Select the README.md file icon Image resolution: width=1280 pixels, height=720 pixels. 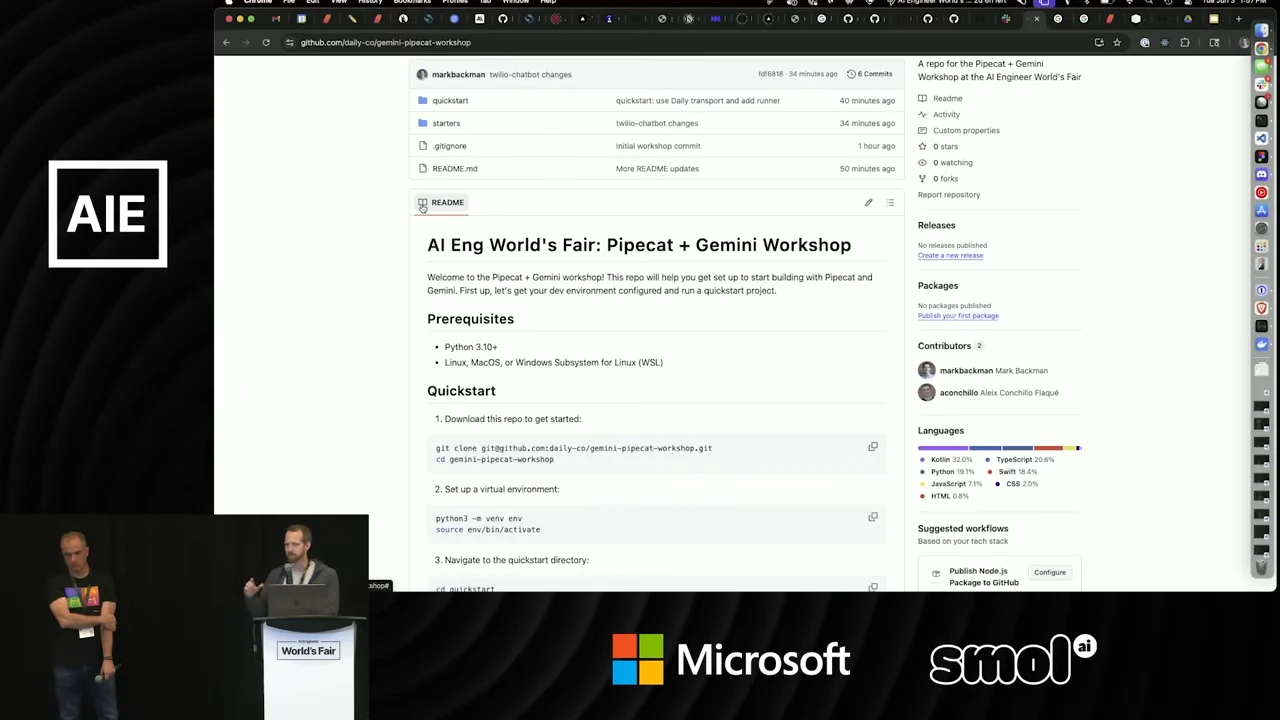422,168
